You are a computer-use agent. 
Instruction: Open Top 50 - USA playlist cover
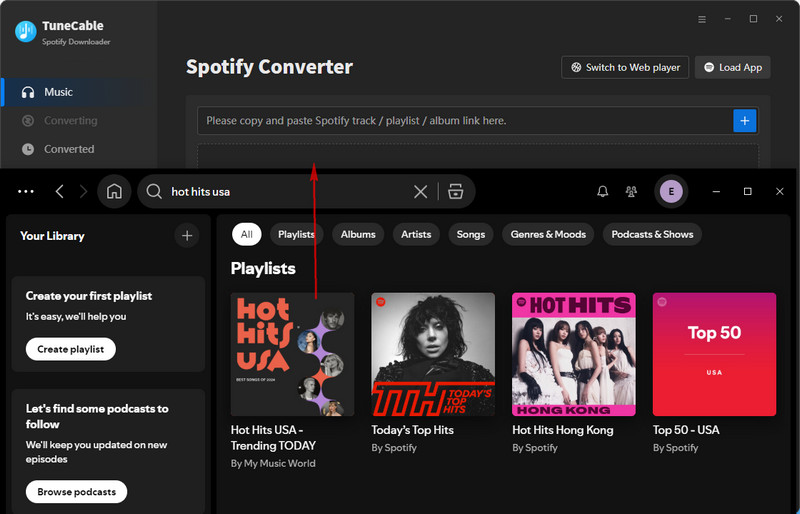[x=714, y=354]
